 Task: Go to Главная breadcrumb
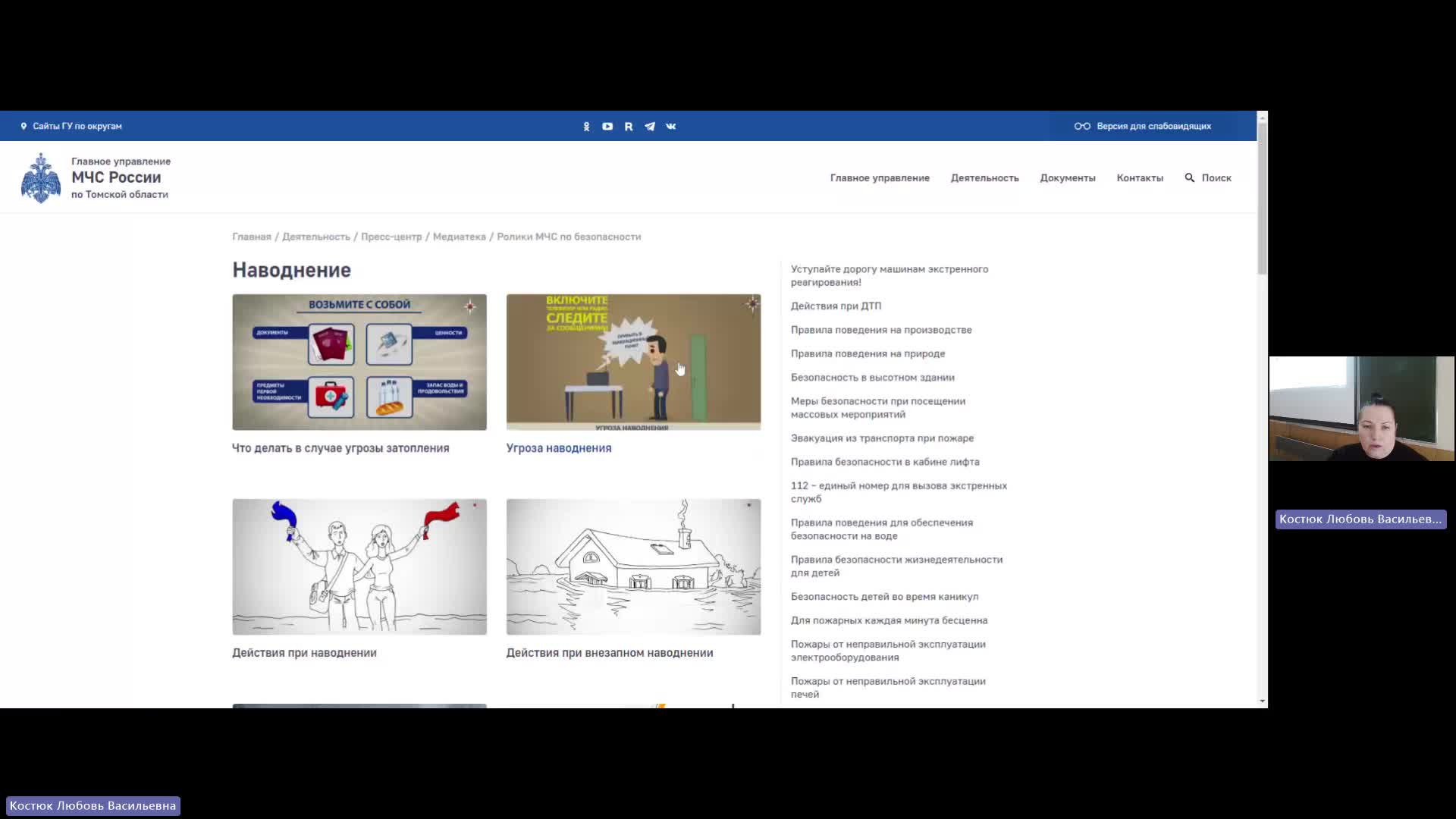[x=252, y=237]
